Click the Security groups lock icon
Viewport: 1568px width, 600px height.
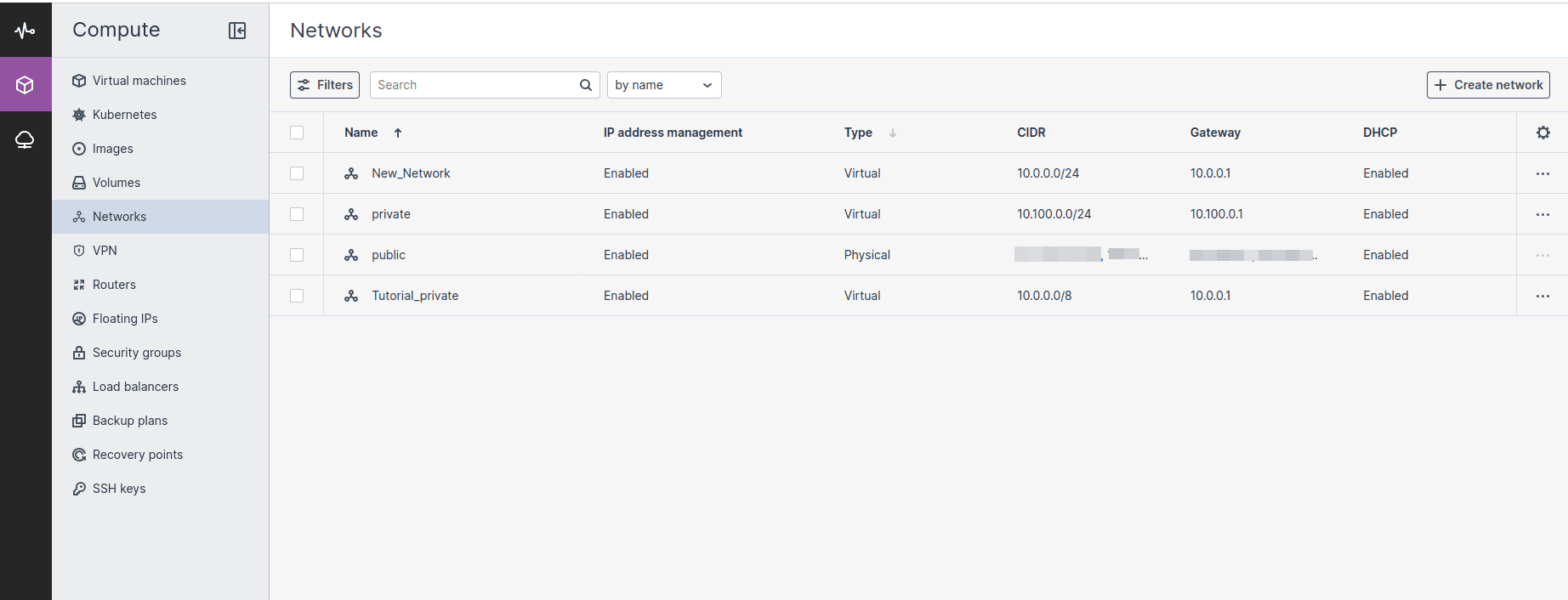point(79,353)
